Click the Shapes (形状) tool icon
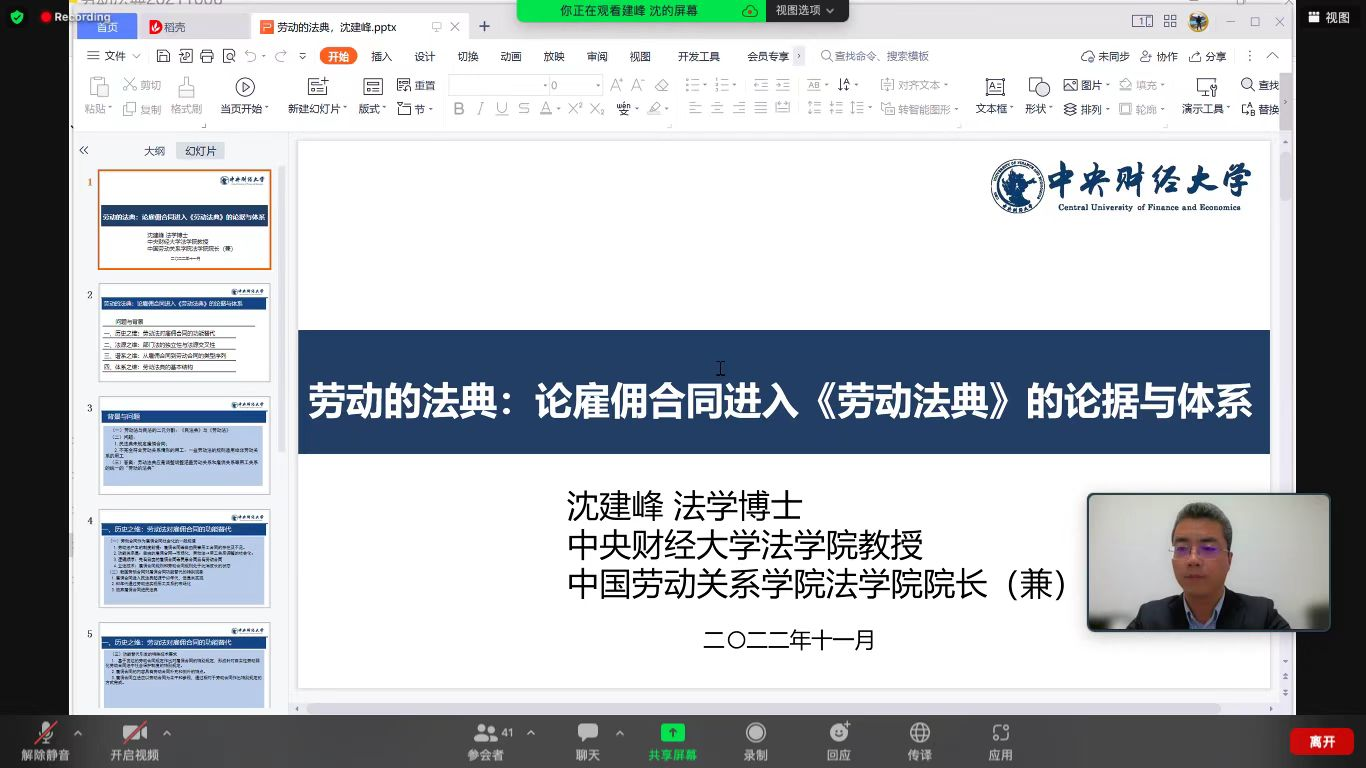 click(x=1038, y=88)
